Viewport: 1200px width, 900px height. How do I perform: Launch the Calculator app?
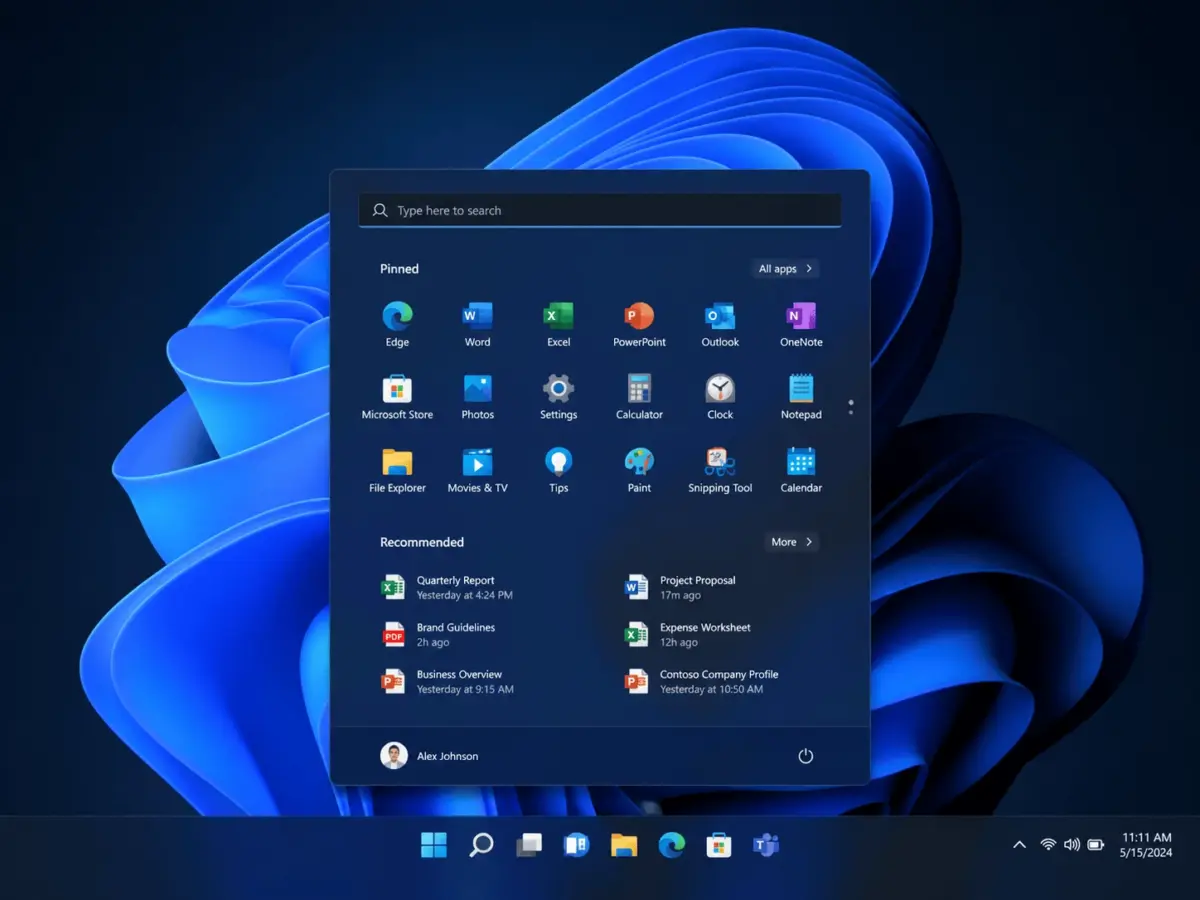pyautogui.click(x=639, y=398)
